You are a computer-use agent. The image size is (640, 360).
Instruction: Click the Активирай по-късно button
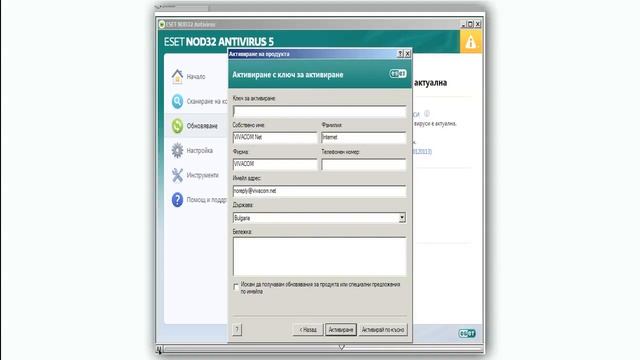tap(383, 329)
